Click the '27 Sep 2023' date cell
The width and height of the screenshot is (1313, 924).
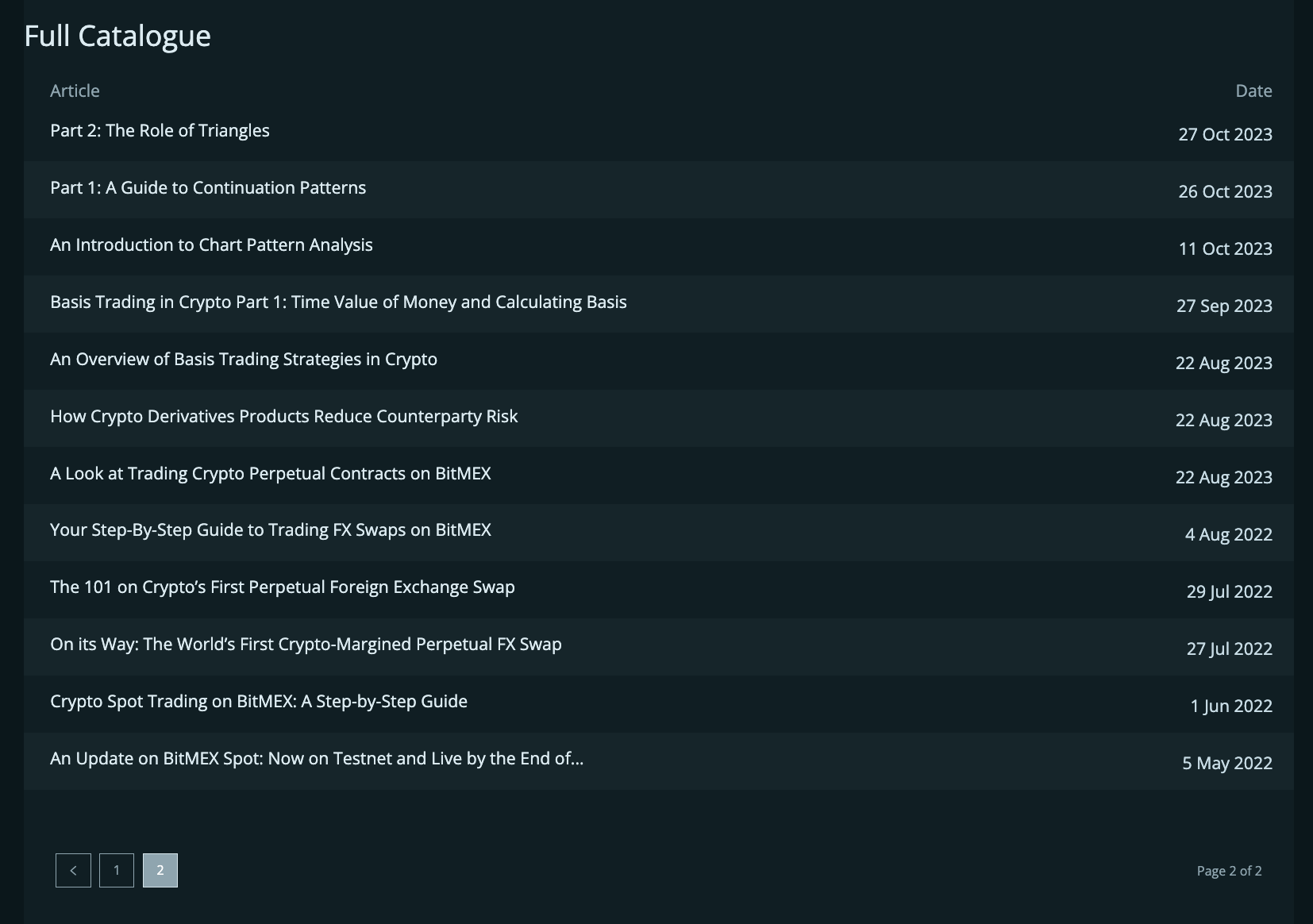(x=1224, y=306)
